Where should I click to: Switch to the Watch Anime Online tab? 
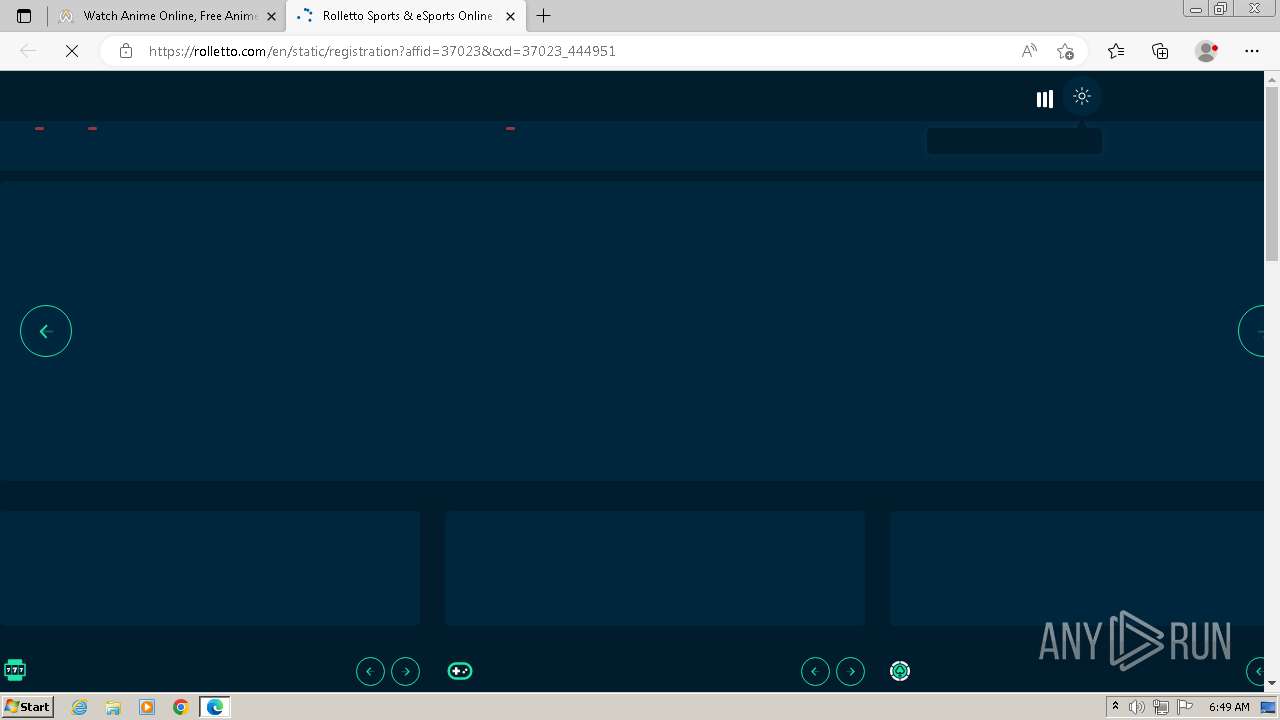pos(167,16)
